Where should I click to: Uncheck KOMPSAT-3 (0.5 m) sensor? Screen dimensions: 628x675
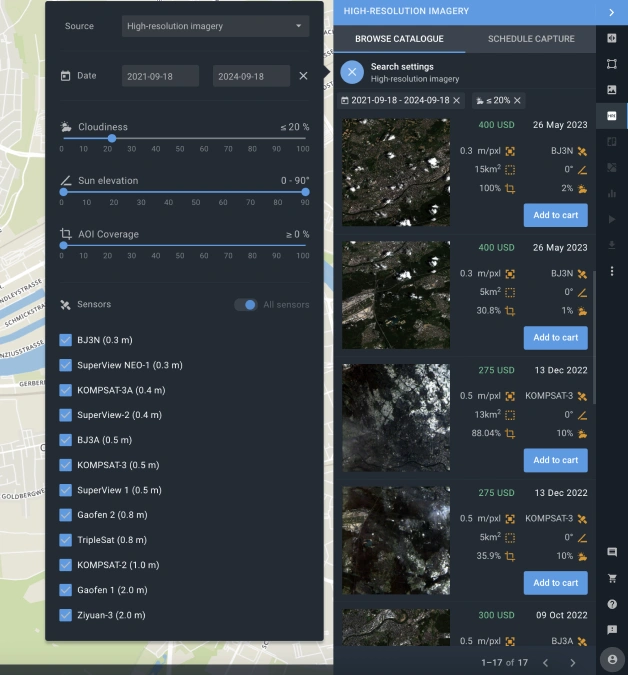pos(65,465)
